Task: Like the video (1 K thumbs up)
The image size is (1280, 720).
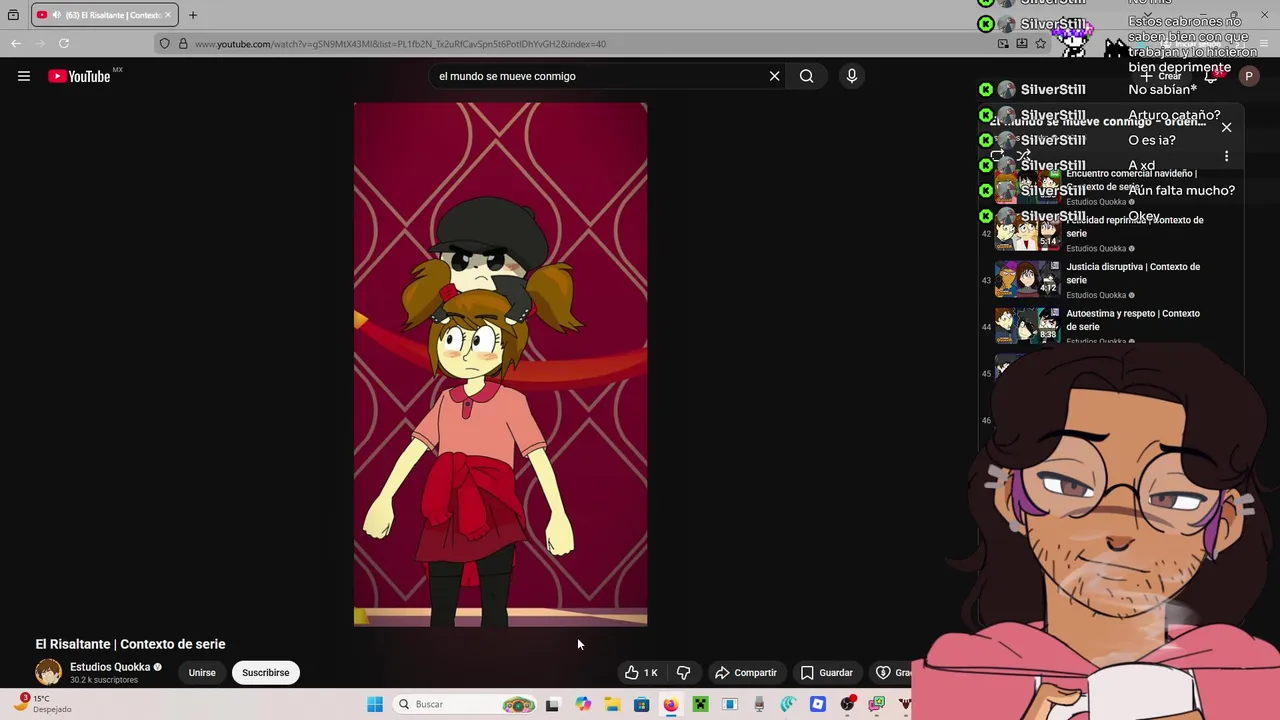Action: [x=641, y=673]
